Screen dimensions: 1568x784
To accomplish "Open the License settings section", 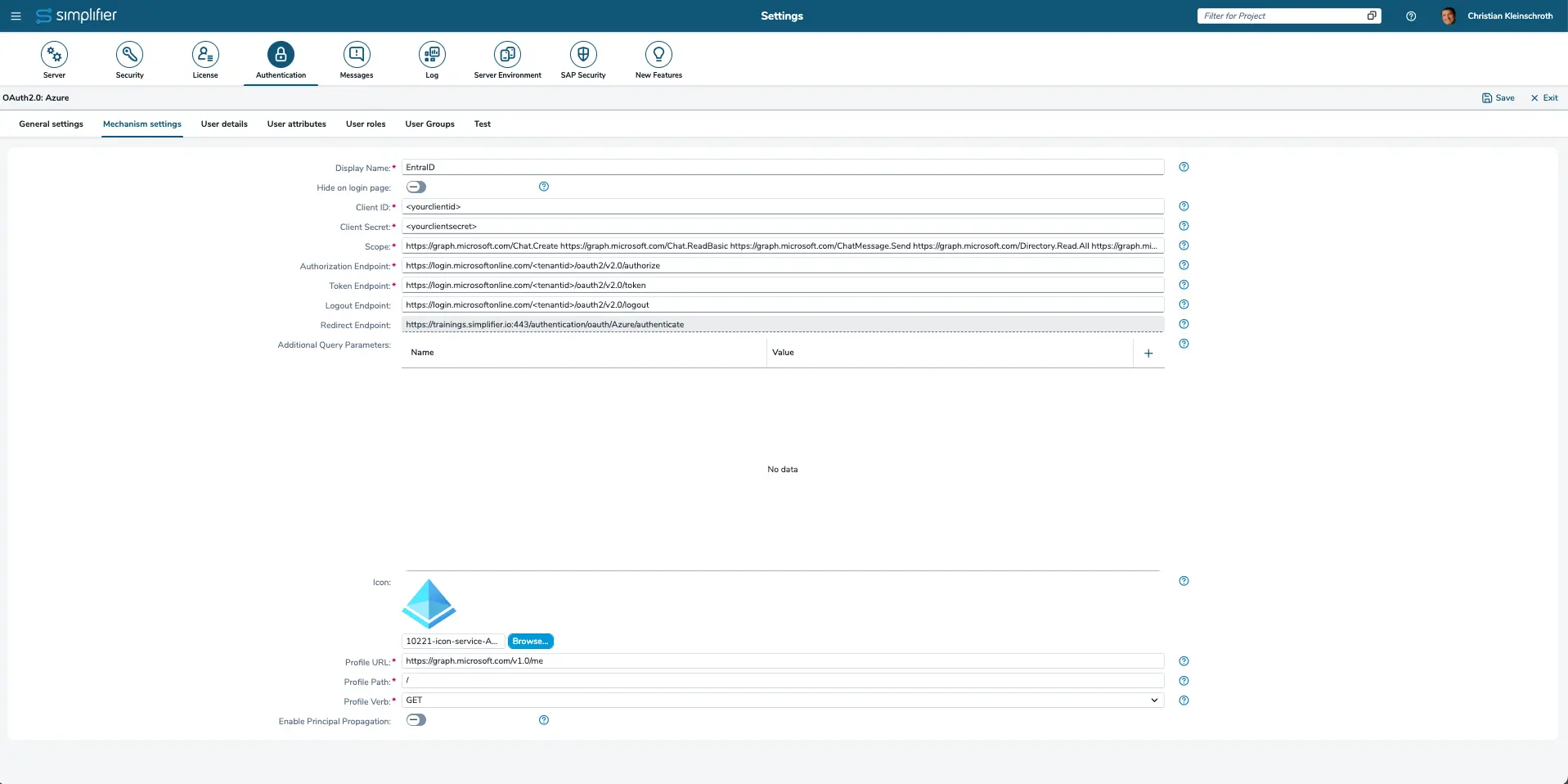I will 204,59.
